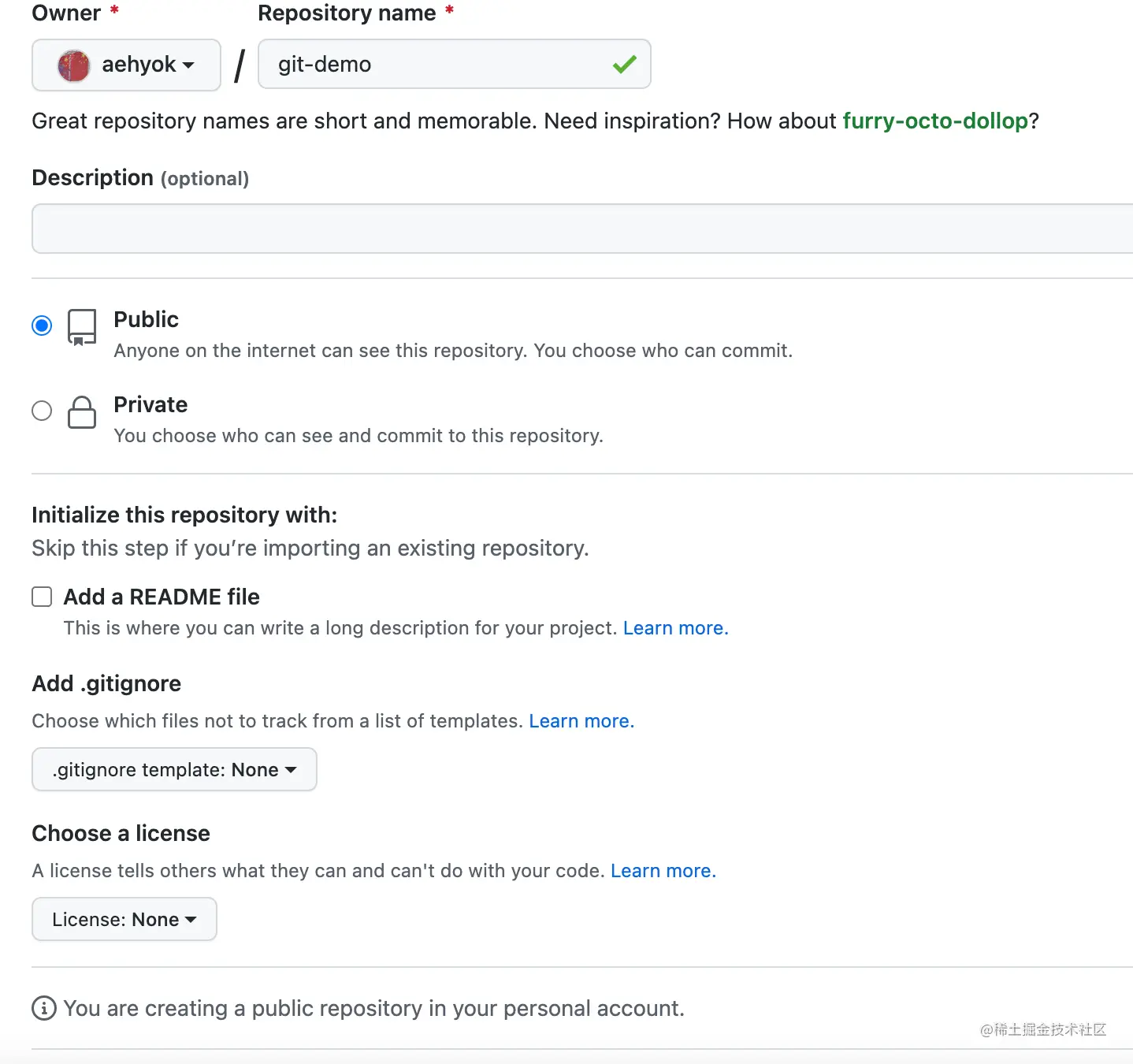Select the Public radio button

[x=42, y=326]
